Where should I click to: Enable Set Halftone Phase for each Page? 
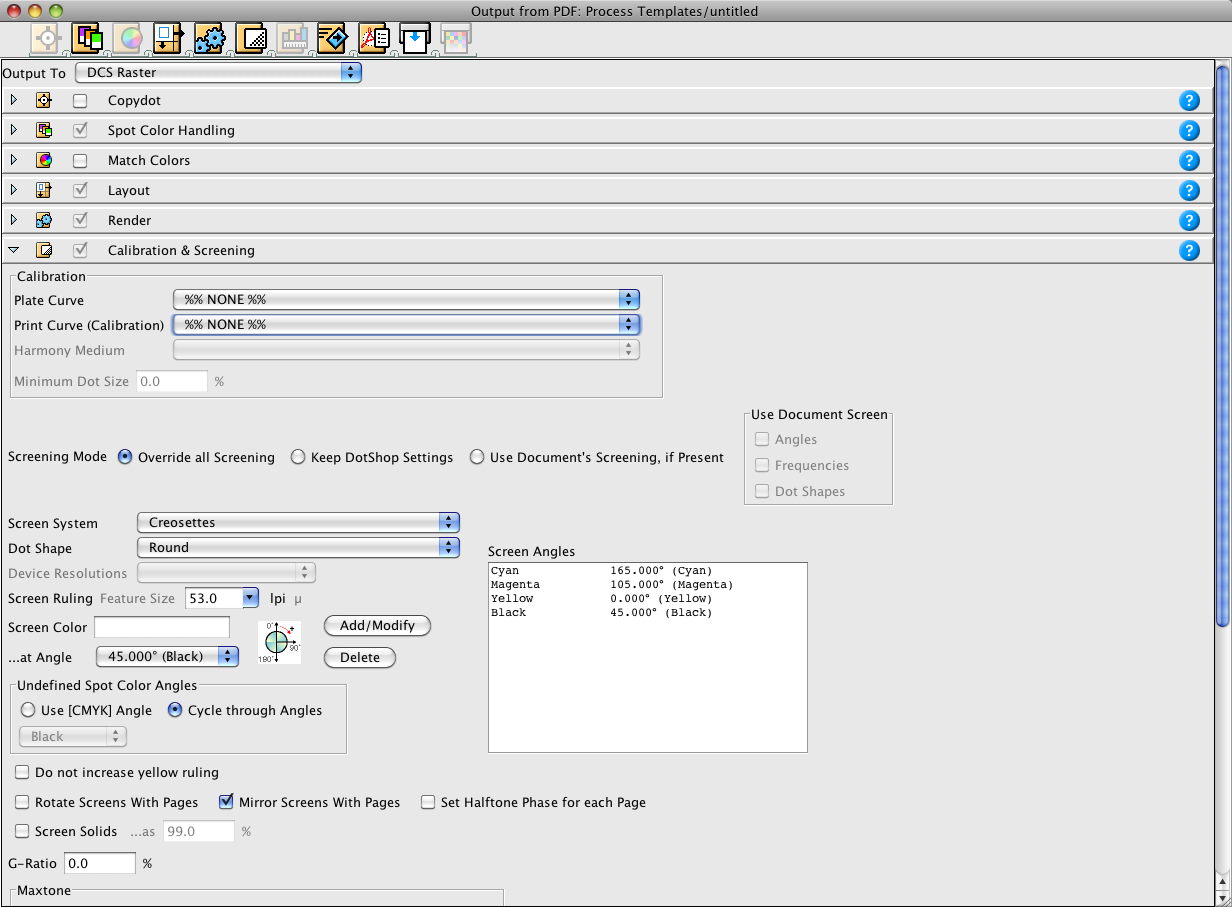(x=428, y=802)
